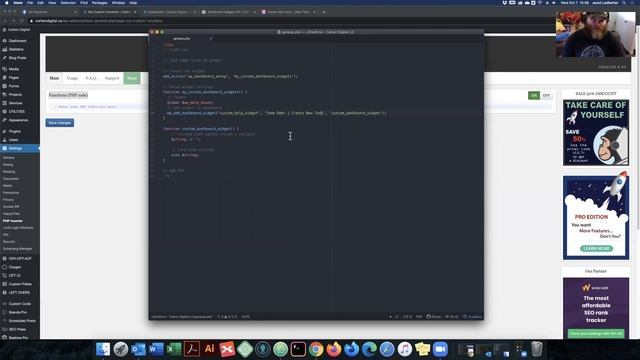
Task: Open the Trash in the Dock
Action: 537,349
